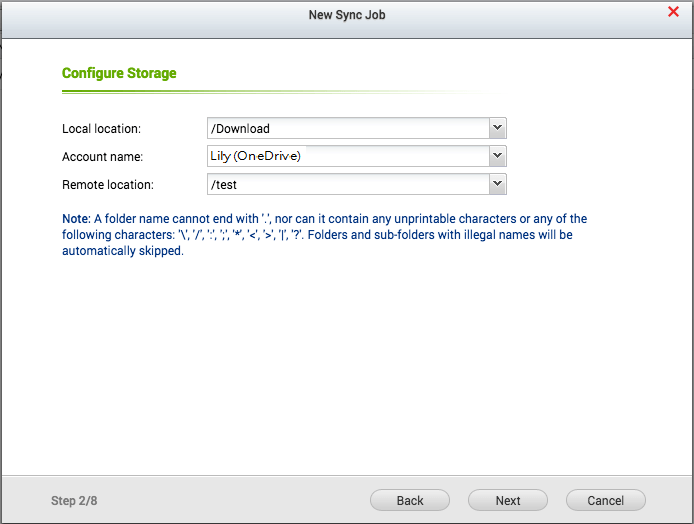
Task: Click the Local location label
Action: pyautogui.click(x=101, y=129)
